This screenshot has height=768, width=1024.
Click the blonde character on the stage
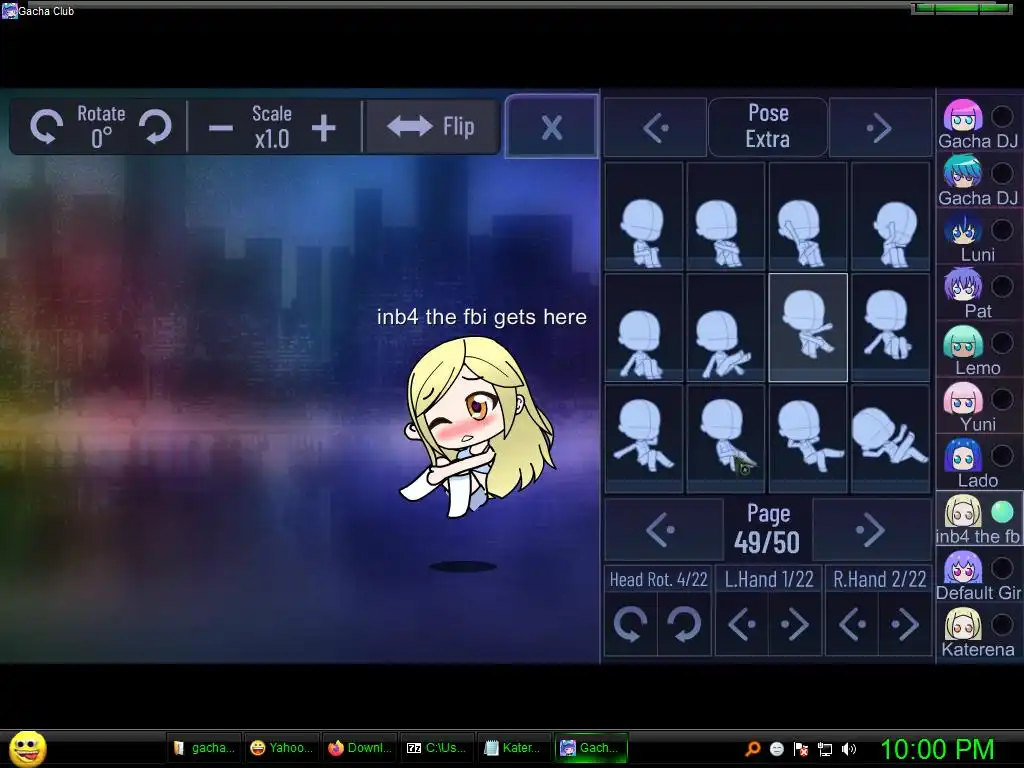(477, 428)
